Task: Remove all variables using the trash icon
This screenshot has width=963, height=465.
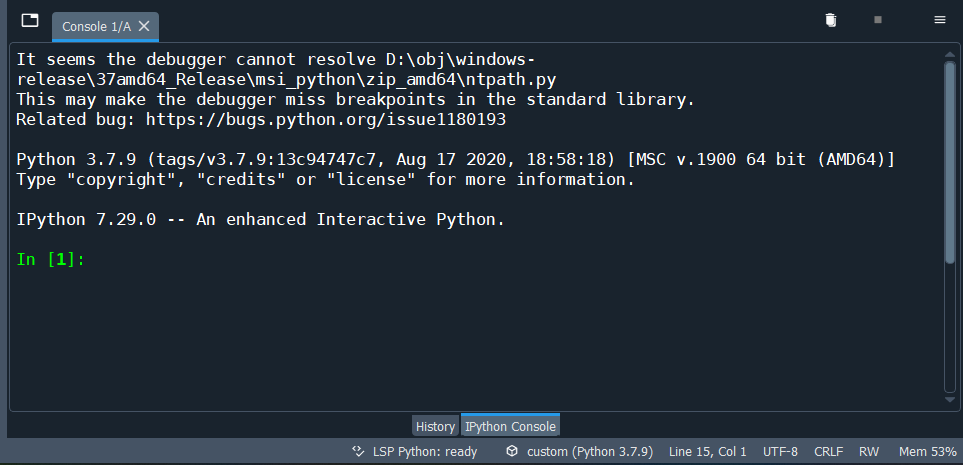Action: point(830,20)
